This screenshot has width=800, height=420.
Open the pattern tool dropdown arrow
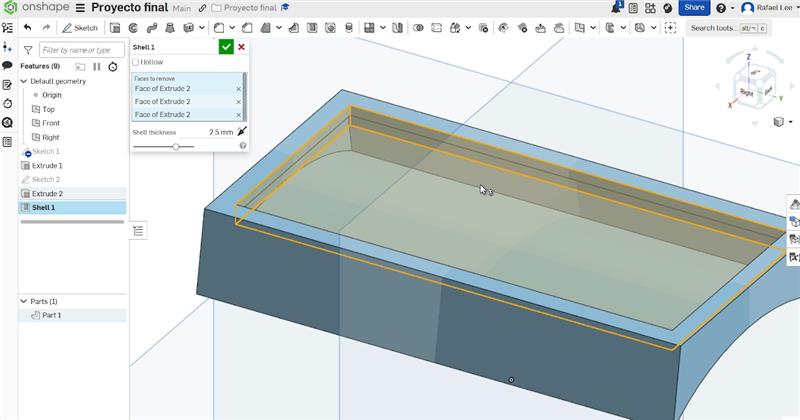pyautogui.click(x=383, y=28)
